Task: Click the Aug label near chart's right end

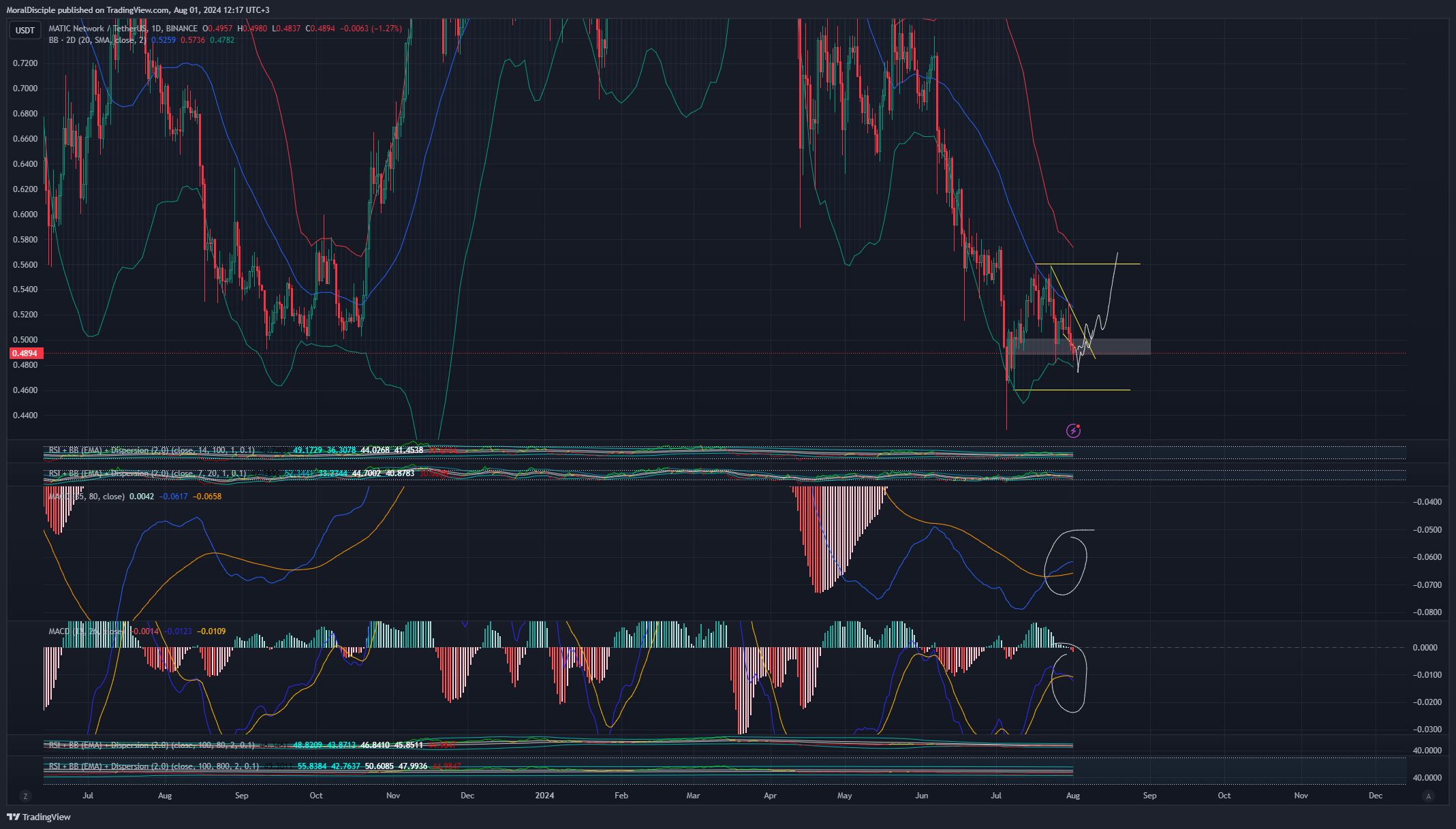Action: coord(1073,796)
